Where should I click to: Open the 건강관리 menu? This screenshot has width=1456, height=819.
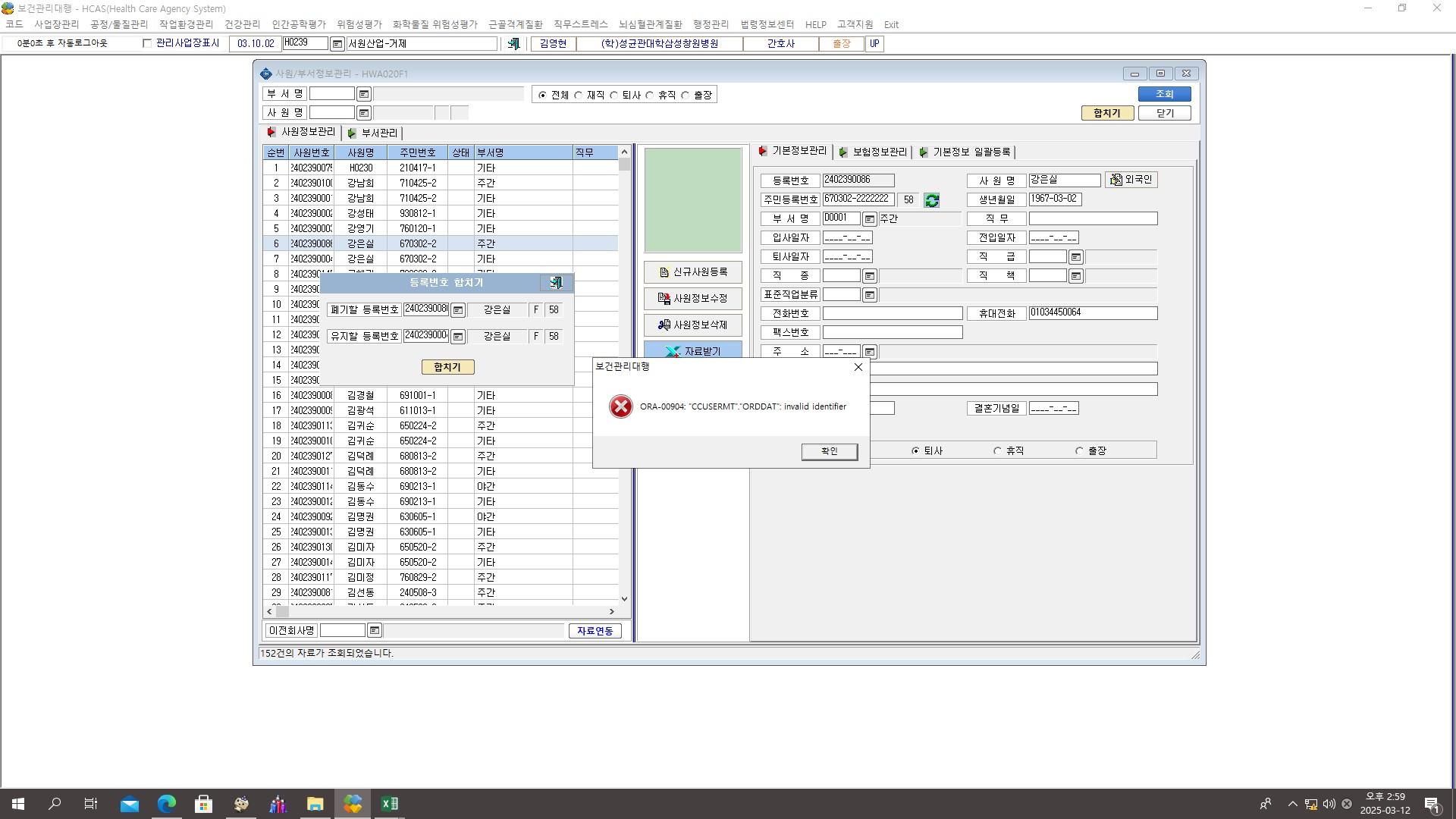click(242, 24)
